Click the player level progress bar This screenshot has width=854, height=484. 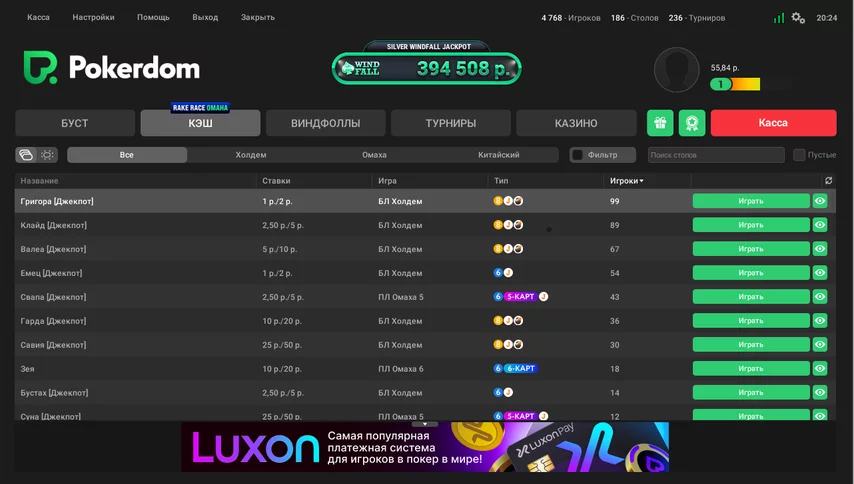coord(734,84)
